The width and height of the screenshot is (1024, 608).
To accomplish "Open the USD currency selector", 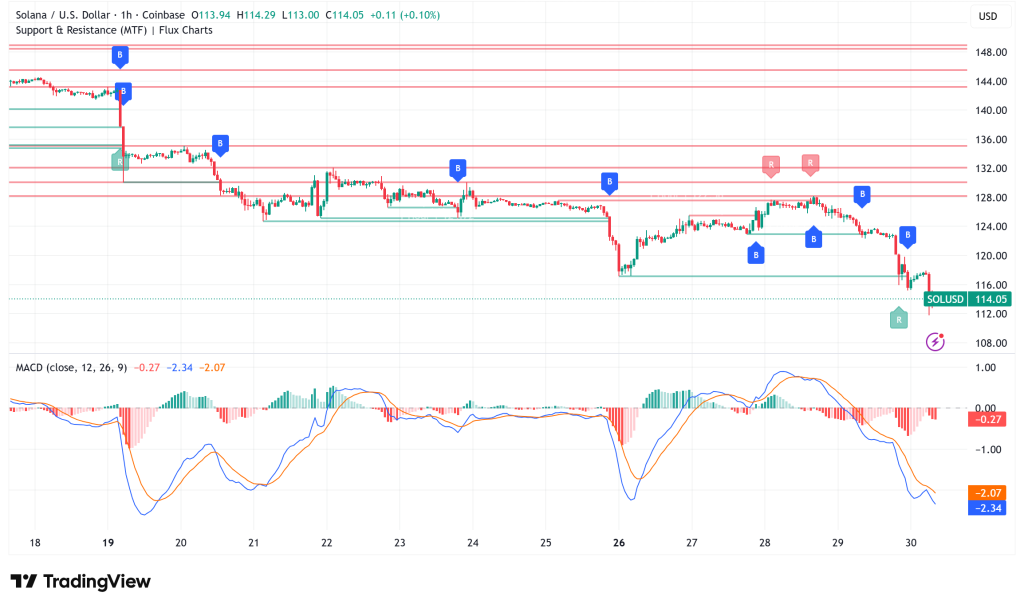I will point(985,17).
